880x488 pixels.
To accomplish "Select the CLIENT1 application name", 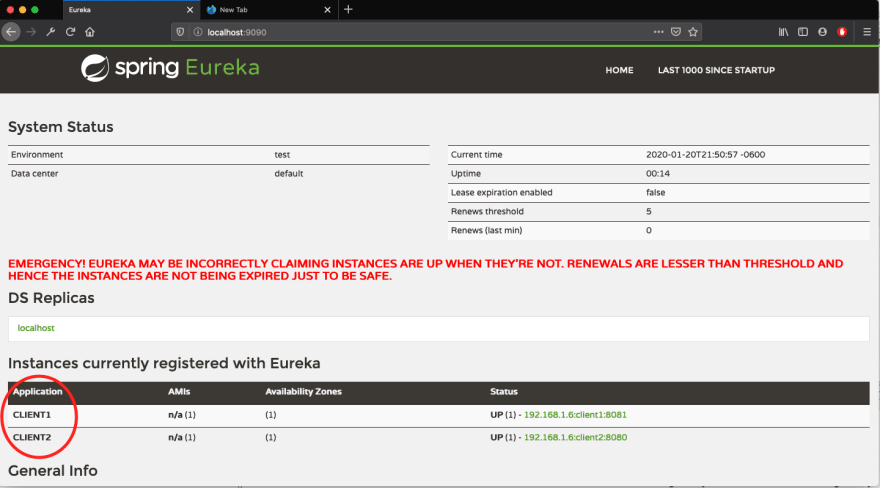I will [x=31, y=415].
